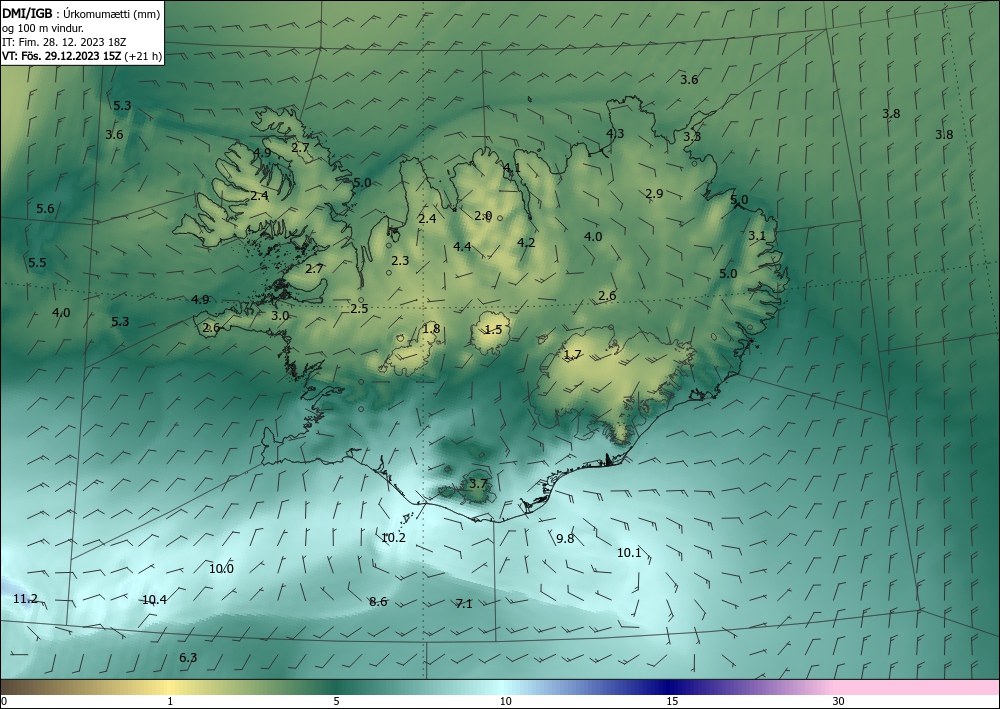Click the 7.1 value on the map
The width and height of the screenshot is (1000, 709).
[x=464, y=604]
